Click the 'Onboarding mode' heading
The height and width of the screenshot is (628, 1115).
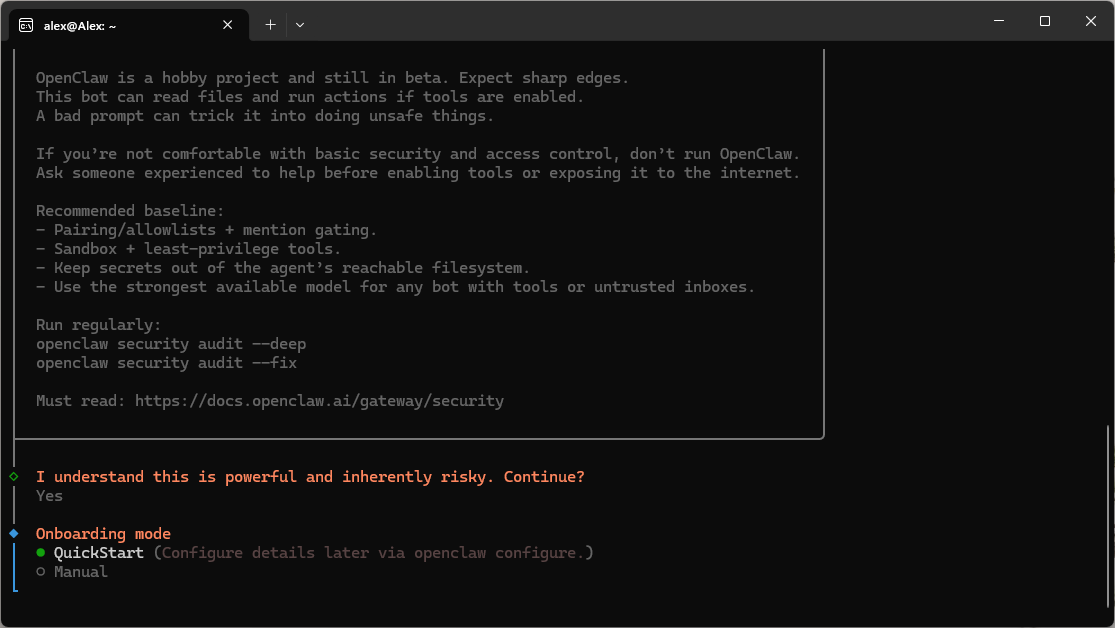click(x=103, y=534)
